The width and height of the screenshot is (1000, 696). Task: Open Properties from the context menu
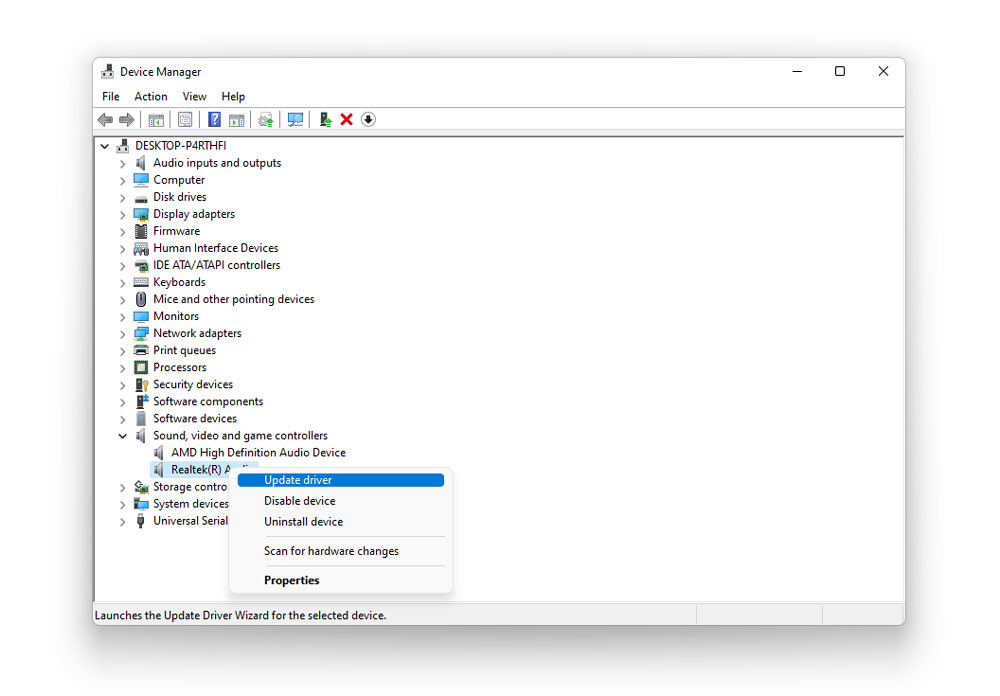point(341,581)
